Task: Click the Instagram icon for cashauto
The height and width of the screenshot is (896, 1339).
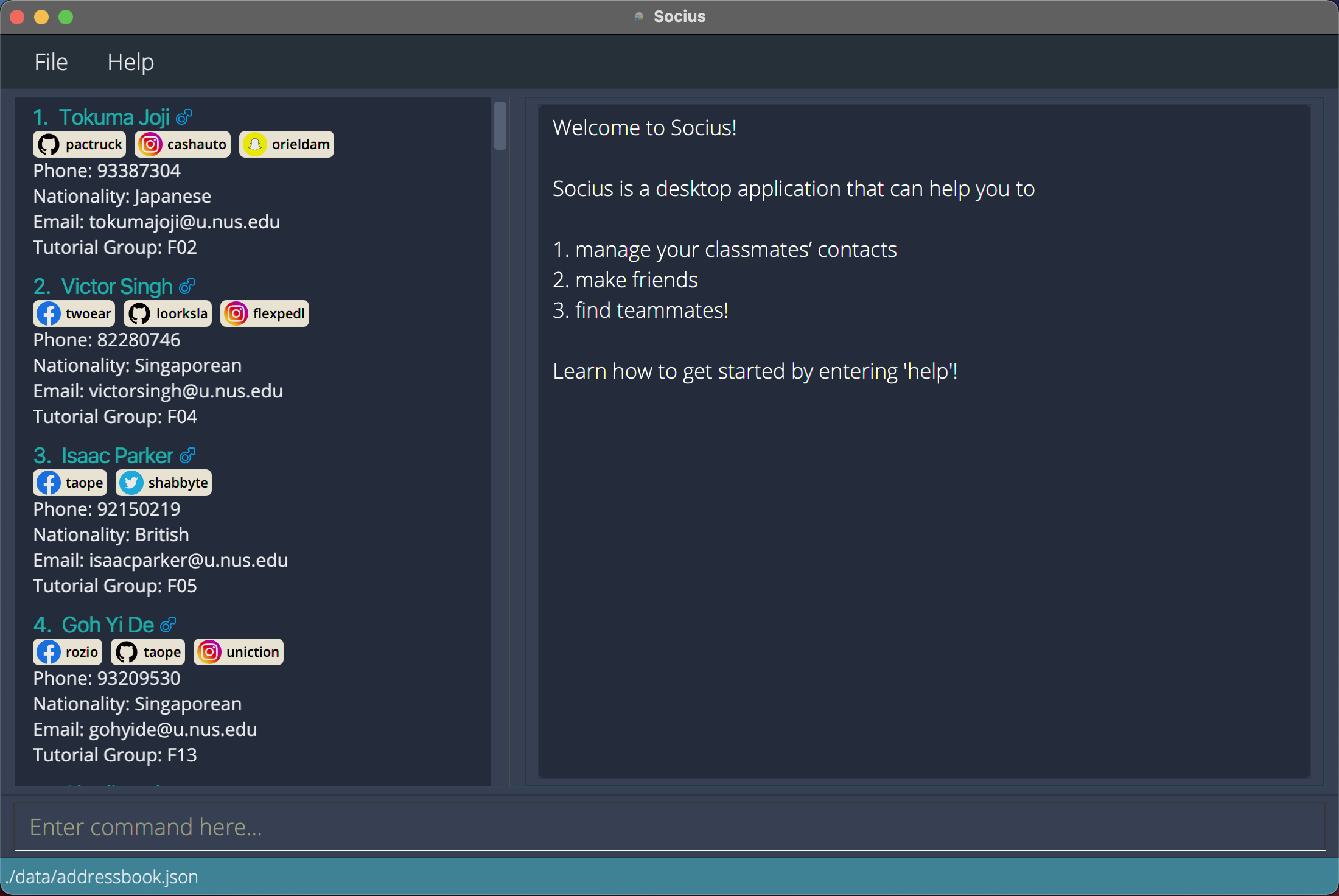Action: pos(150,144)
